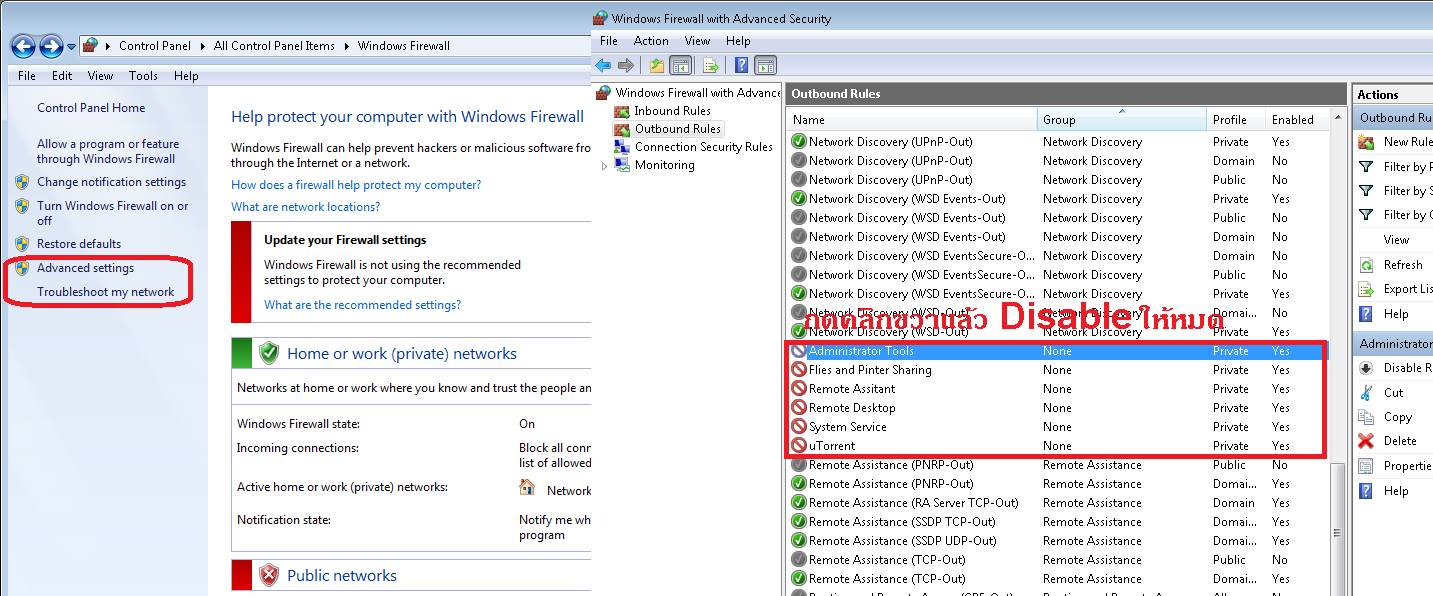Open Edit menu in Control Panel window
The height and width of the screenshot is (596, 1433).
pos(62,76)
